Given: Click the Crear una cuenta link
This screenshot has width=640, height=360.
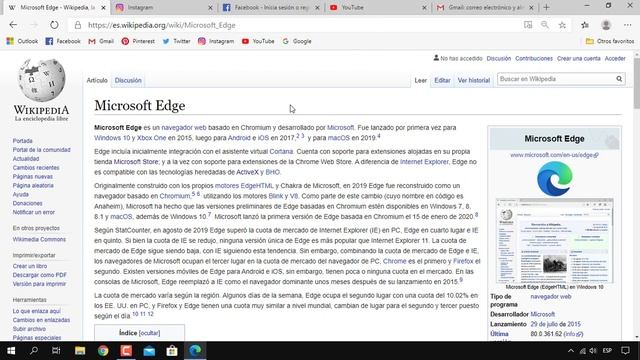Looking at the screenshot, I should (578, 58).
